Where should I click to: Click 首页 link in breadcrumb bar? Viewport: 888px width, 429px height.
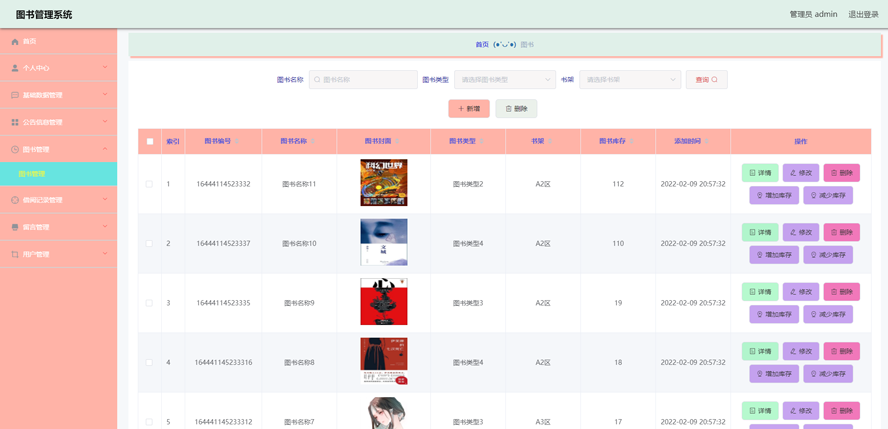(482, 45)
